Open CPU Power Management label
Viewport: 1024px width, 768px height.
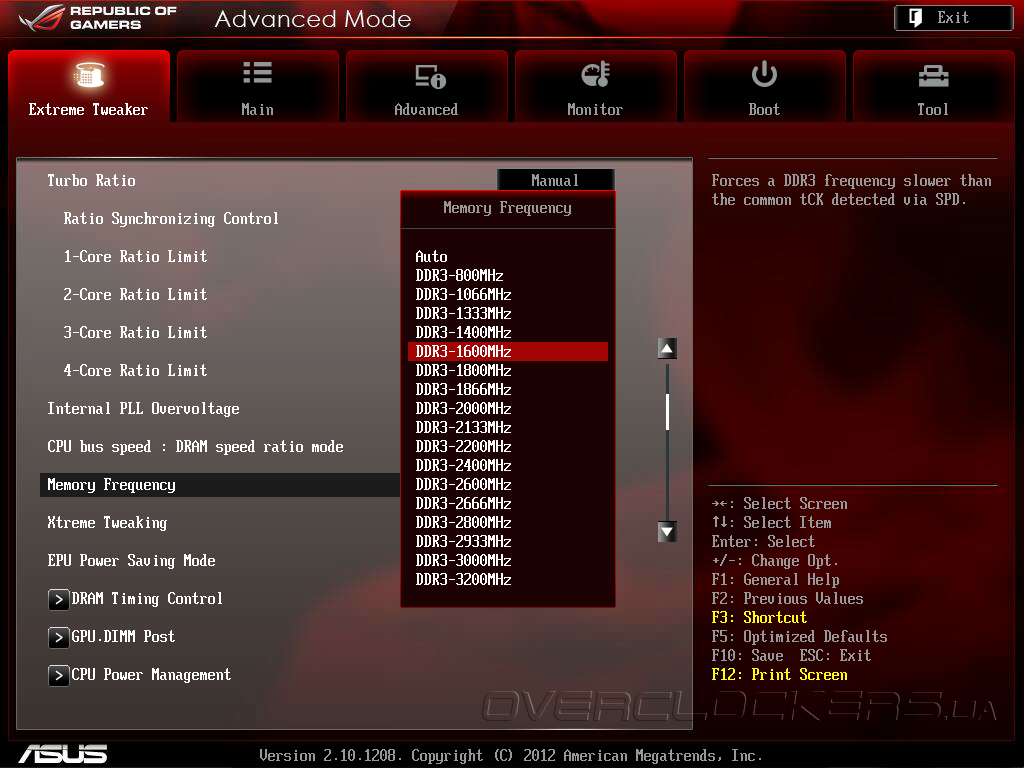point(151,675)
